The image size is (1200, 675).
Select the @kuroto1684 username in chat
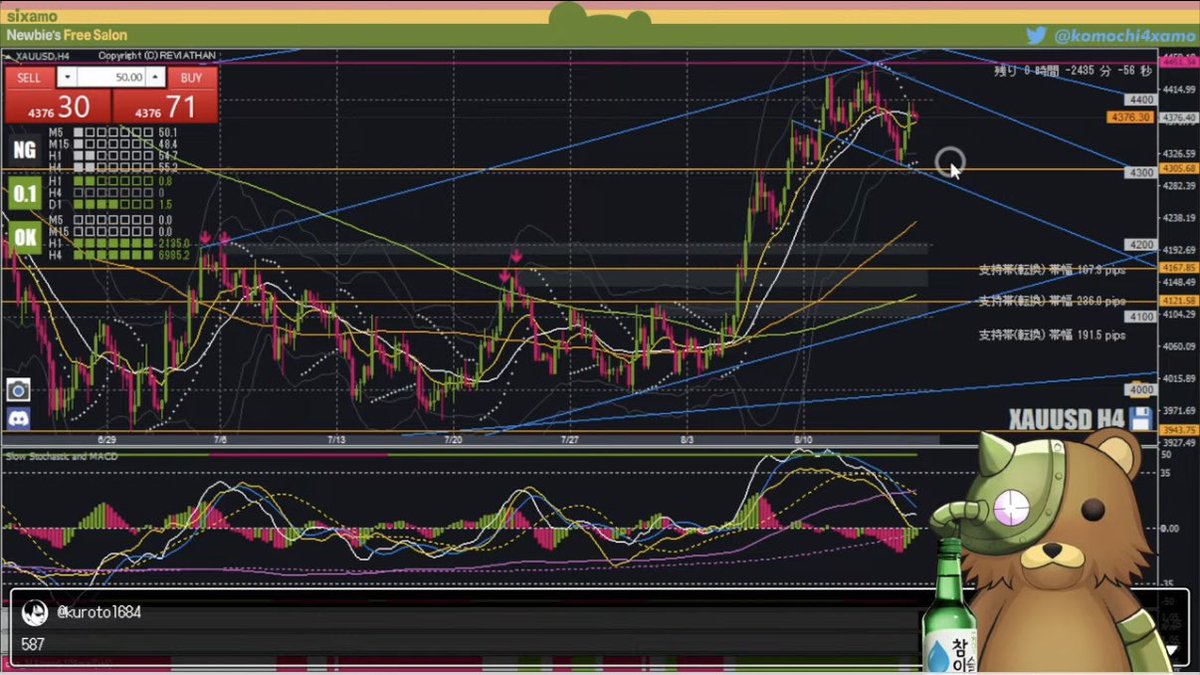click(98, 612)
